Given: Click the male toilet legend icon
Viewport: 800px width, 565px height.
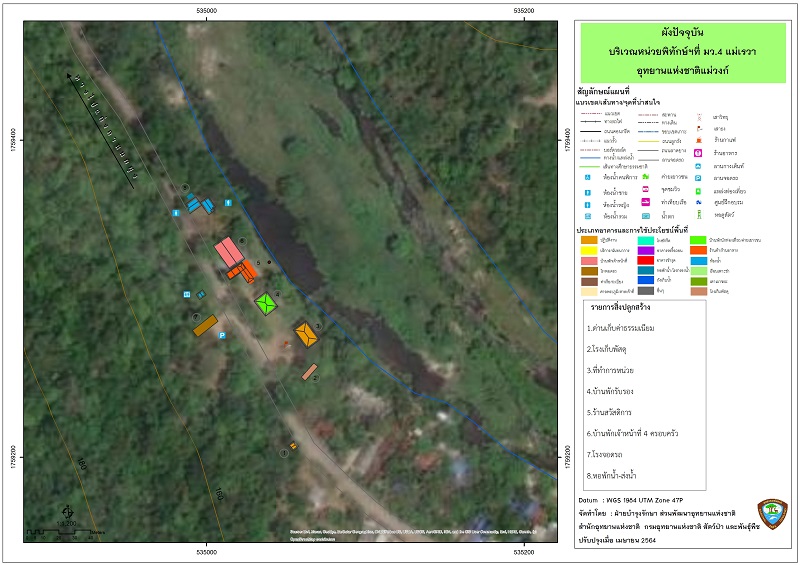Looking at the screenshot, I should (588, 192).
